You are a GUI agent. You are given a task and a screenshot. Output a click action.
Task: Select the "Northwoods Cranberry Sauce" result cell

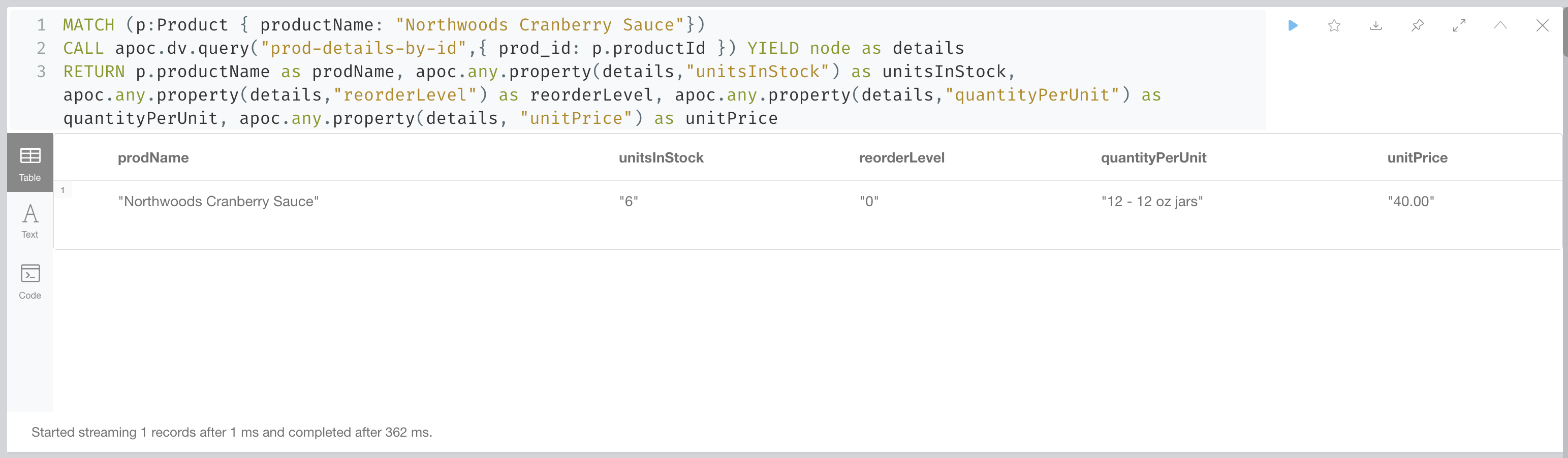coord(219,201)
